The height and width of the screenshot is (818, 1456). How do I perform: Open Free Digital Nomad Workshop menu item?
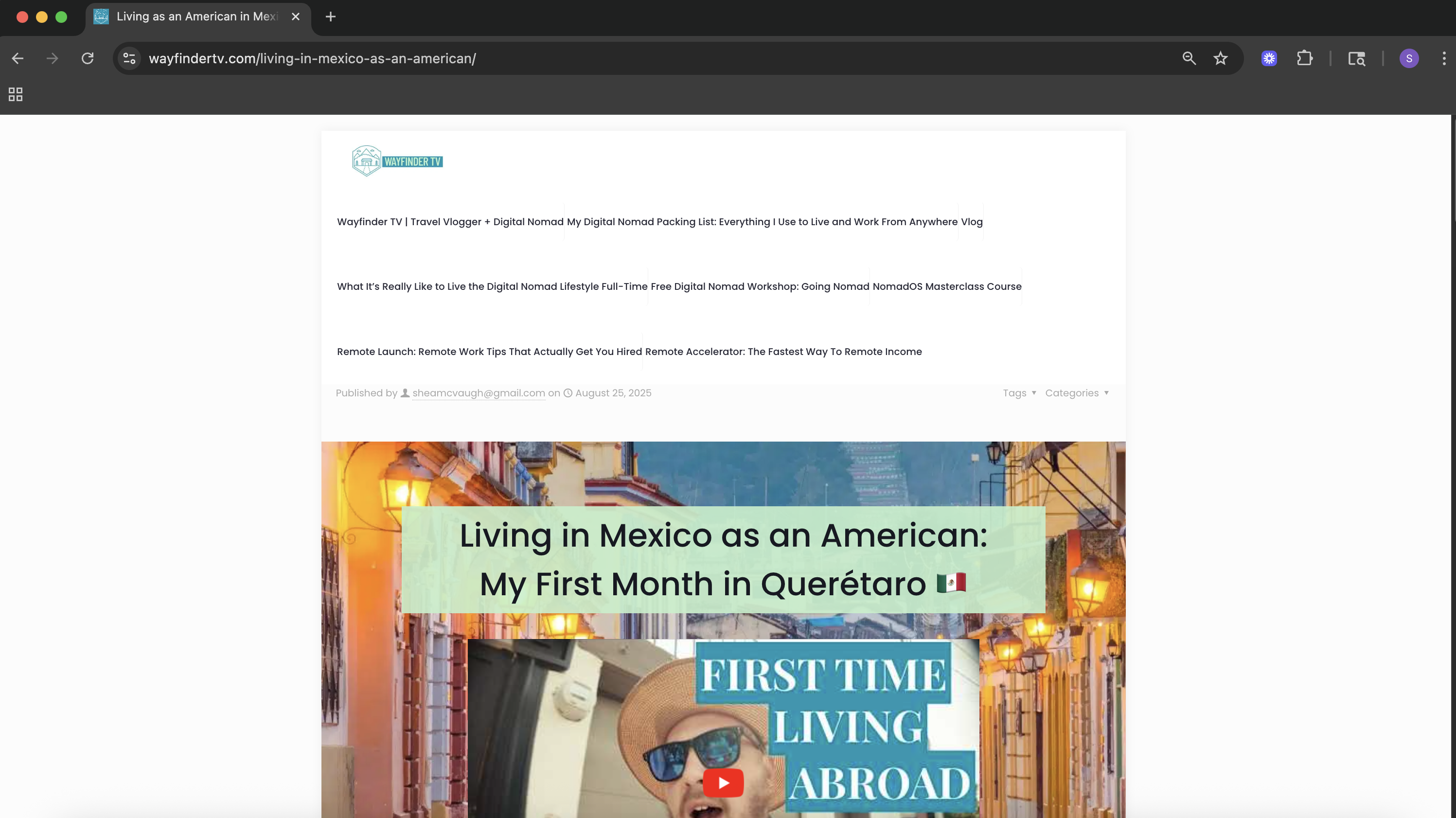pyautogui.click(x=760, y=286)
